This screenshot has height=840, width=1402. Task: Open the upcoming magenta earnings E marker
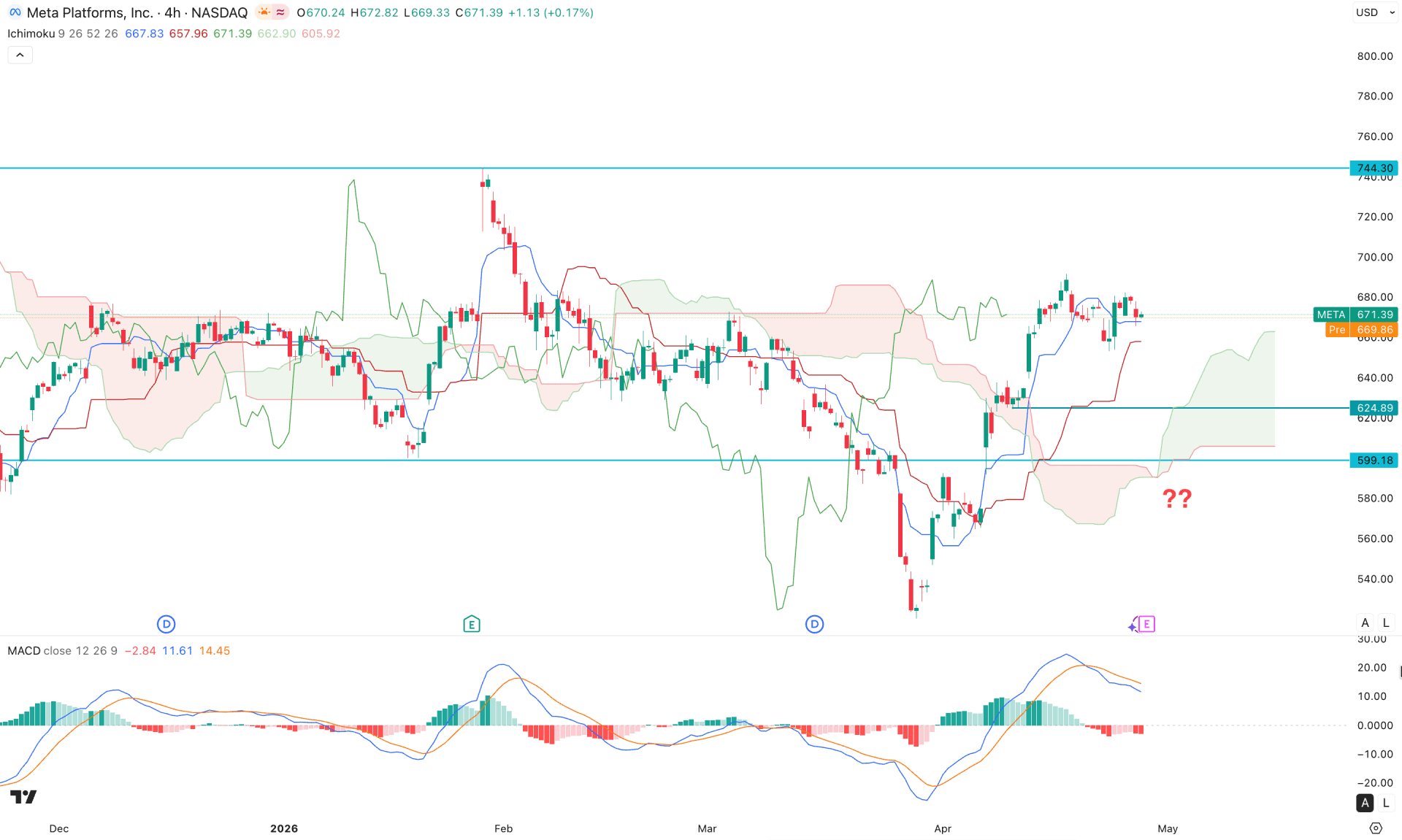click(x=1147, y=624)
